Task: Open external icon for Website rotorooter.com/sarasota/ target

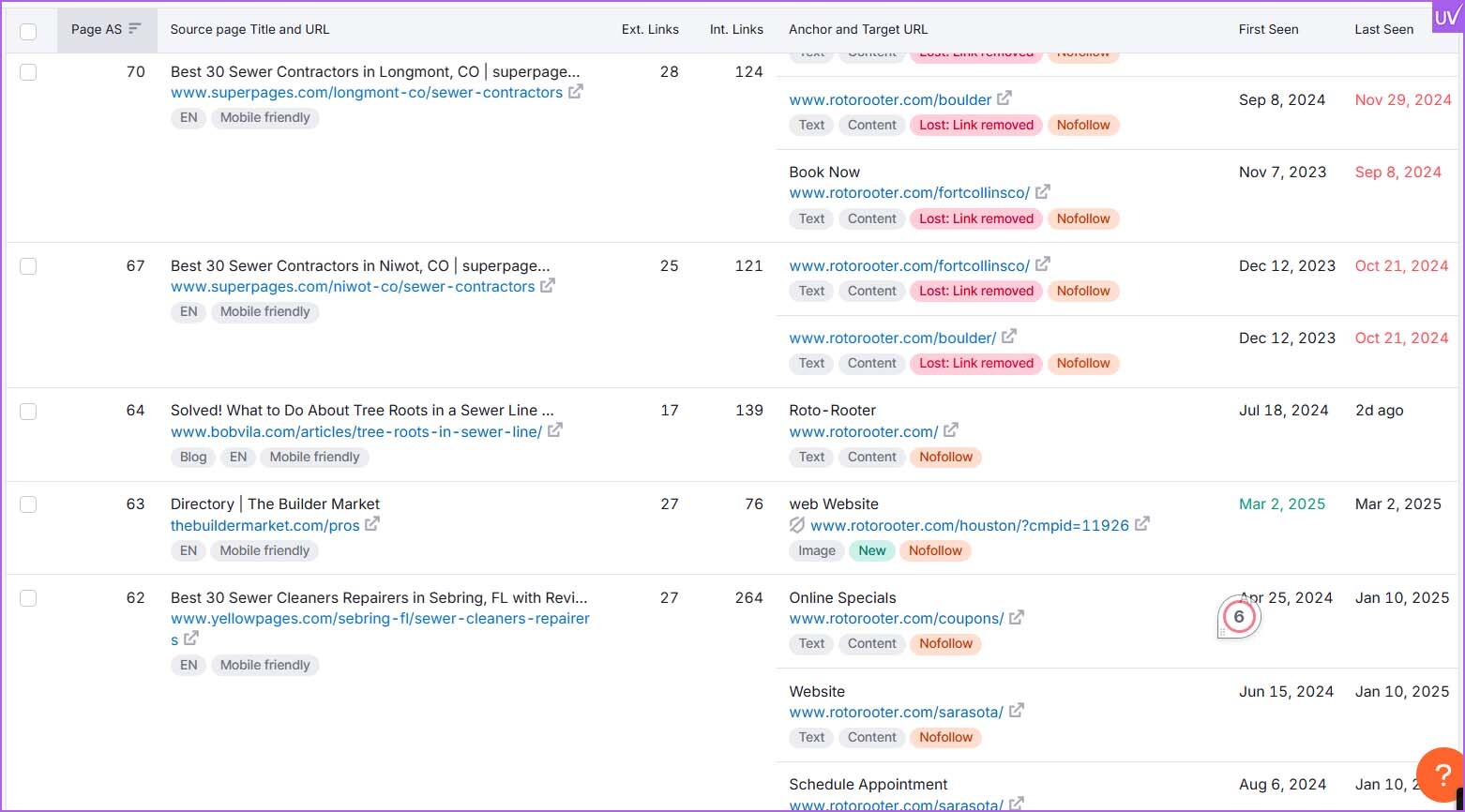Action: 1017,712
